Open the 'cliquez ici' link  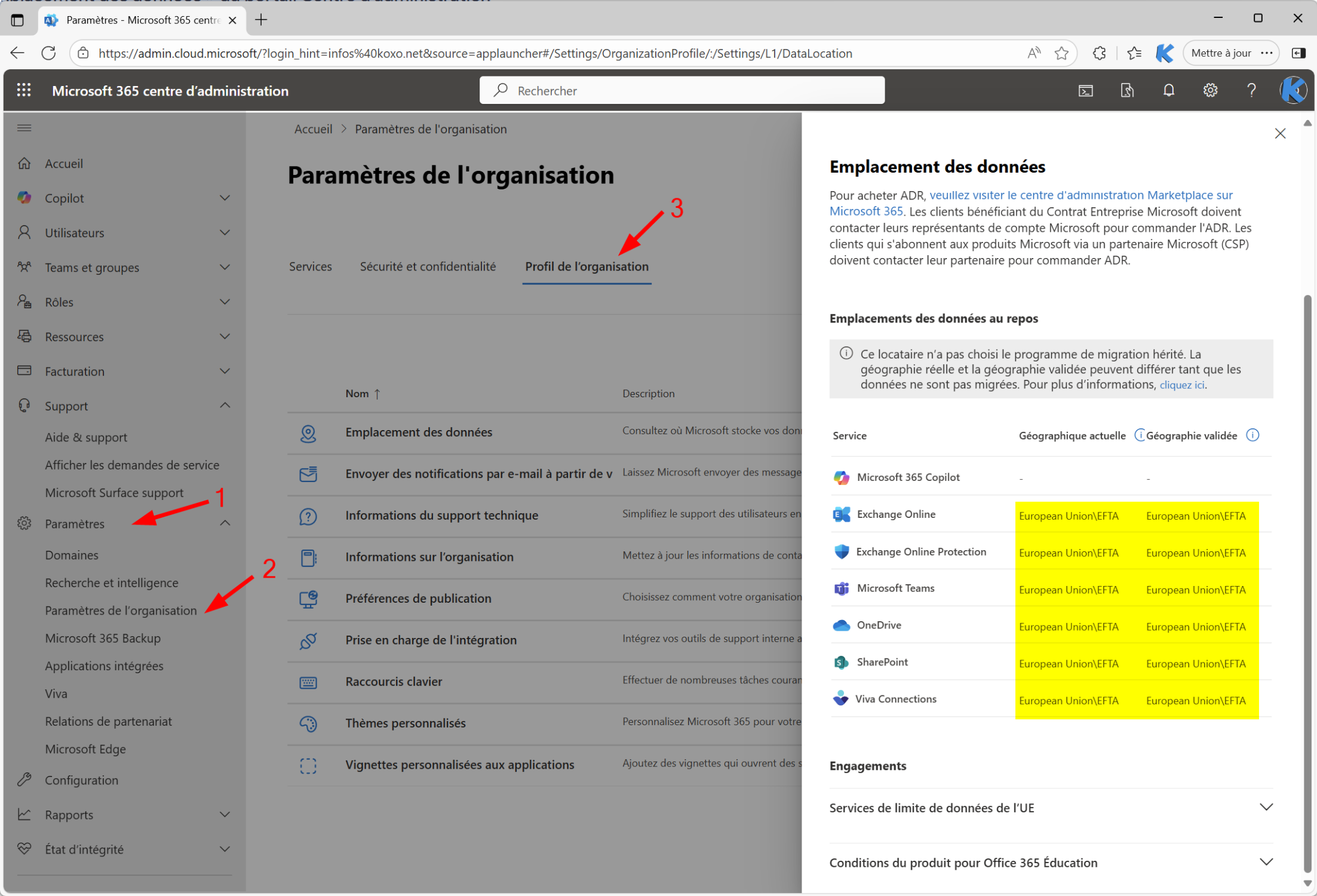(x=1181, y=385)
